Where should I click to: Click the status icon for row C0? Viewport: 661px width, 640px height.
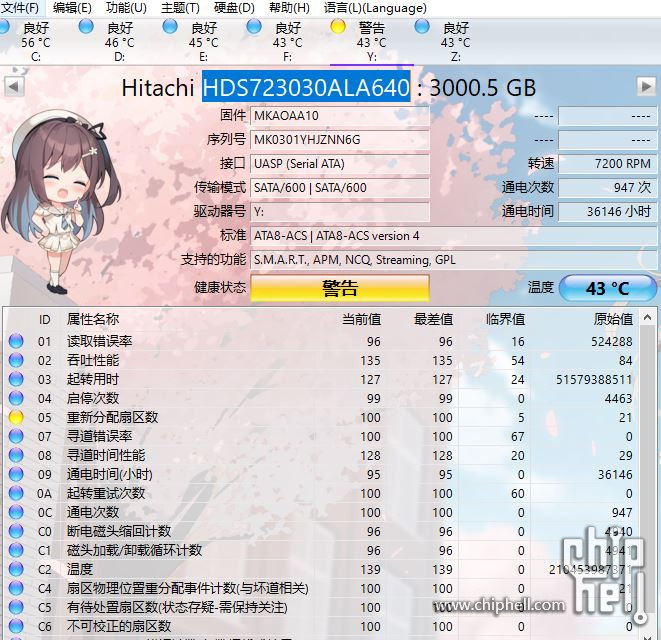click(16, 531)
